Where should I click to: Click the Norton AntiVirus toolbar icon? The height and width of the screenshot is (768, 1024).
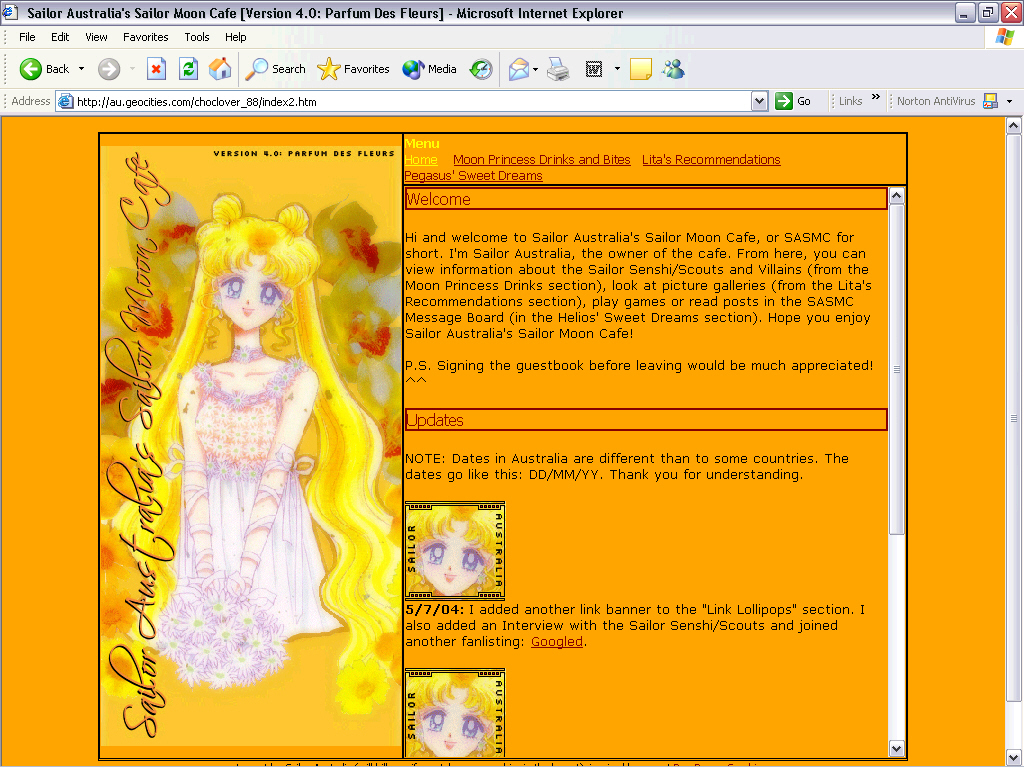pos(991,101)
